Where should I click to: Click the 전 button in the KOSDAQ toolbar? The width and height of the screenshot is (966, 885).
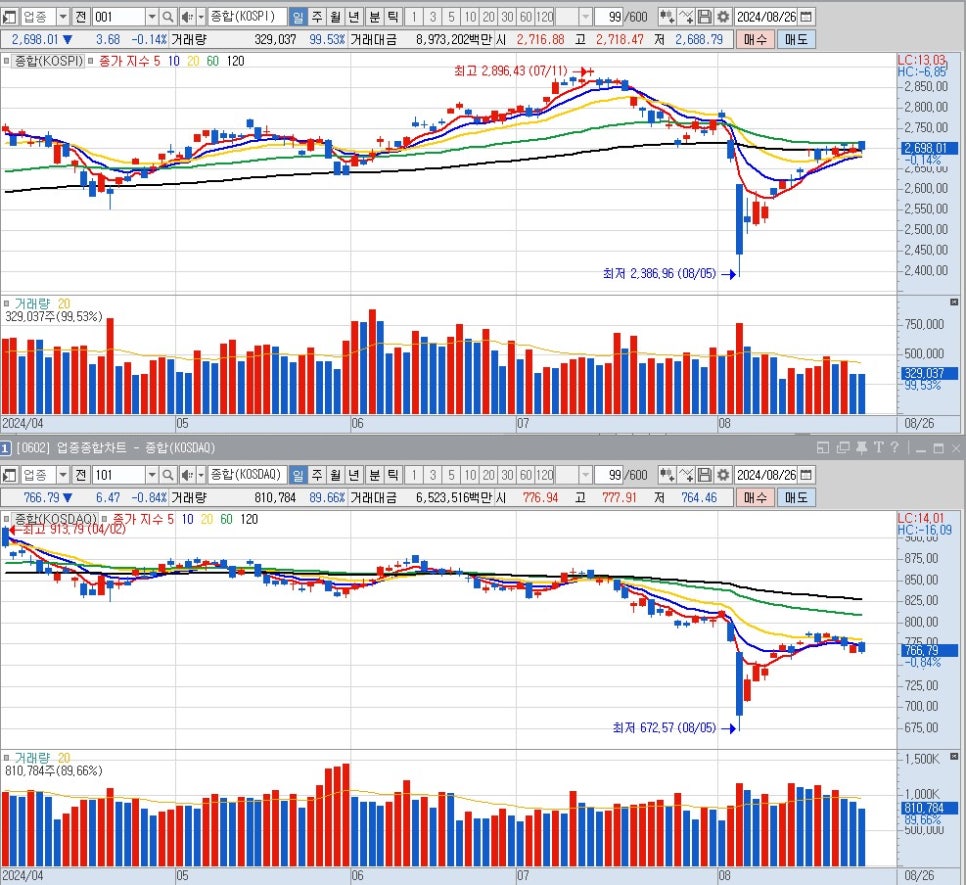[81, 475]
